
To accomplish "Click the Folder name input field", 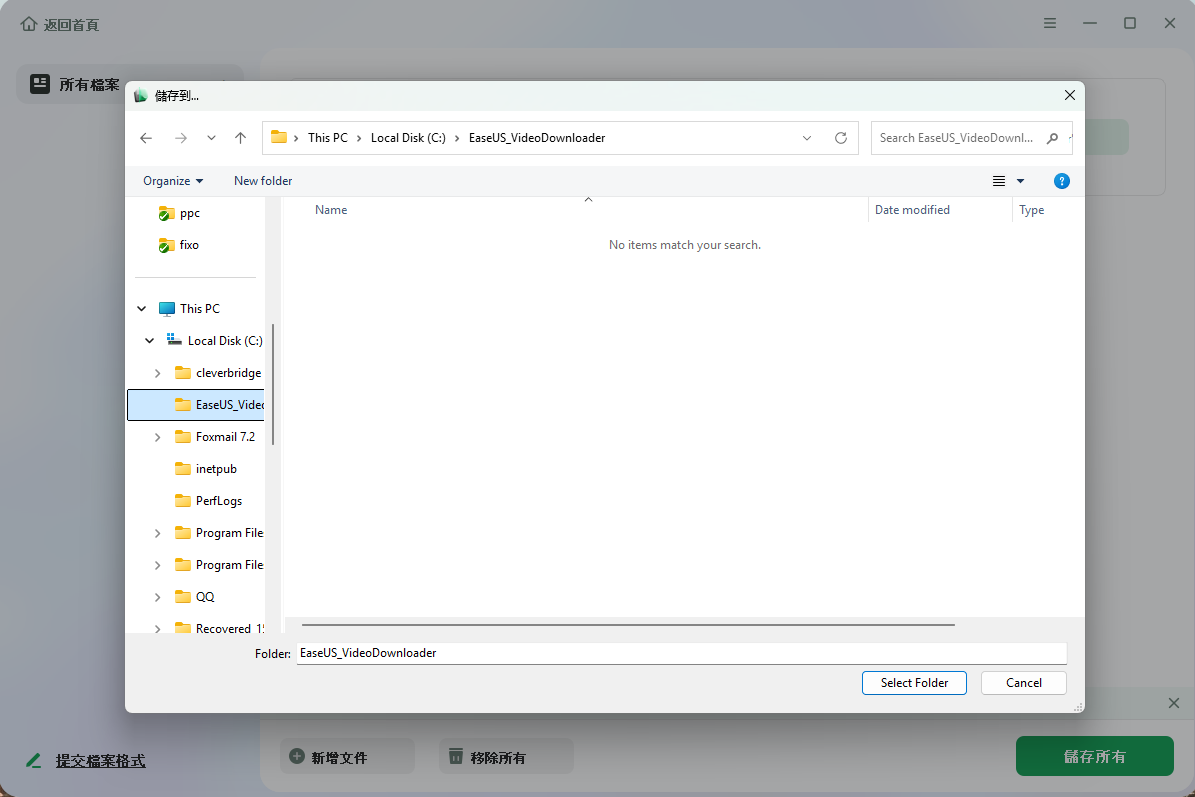I will coord(680,653).
